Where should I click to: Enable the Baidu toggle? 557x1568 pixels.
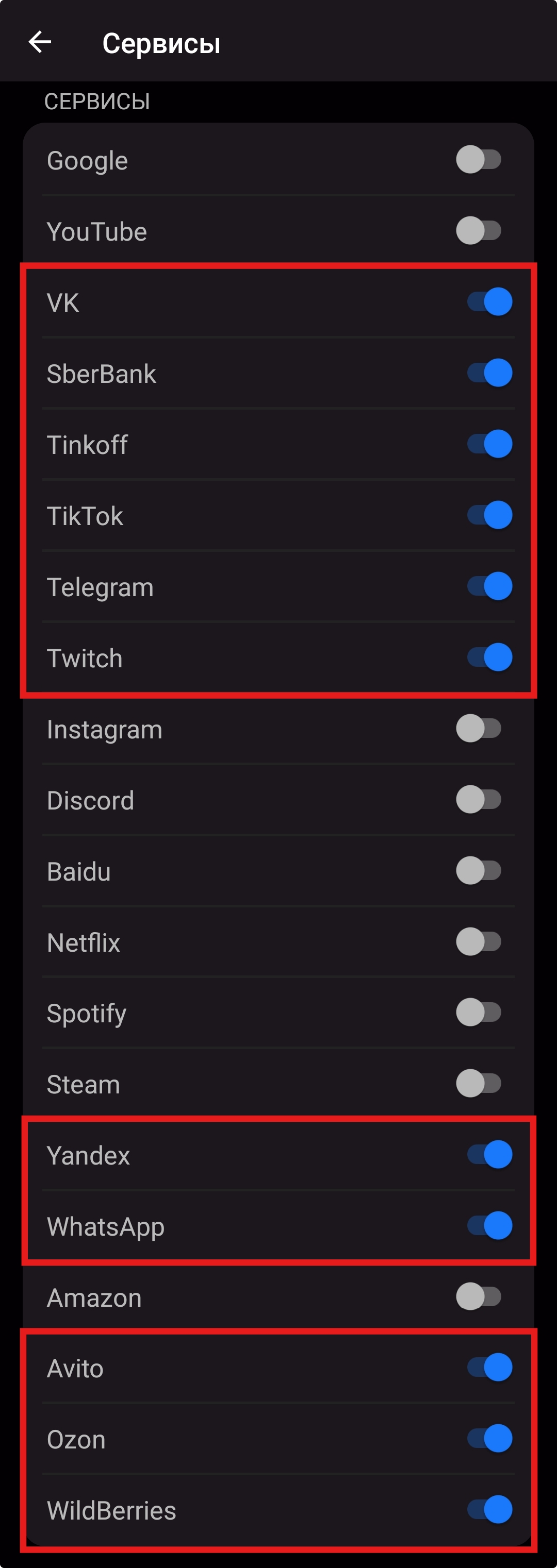pyautogui.click(x=479, y=871)
